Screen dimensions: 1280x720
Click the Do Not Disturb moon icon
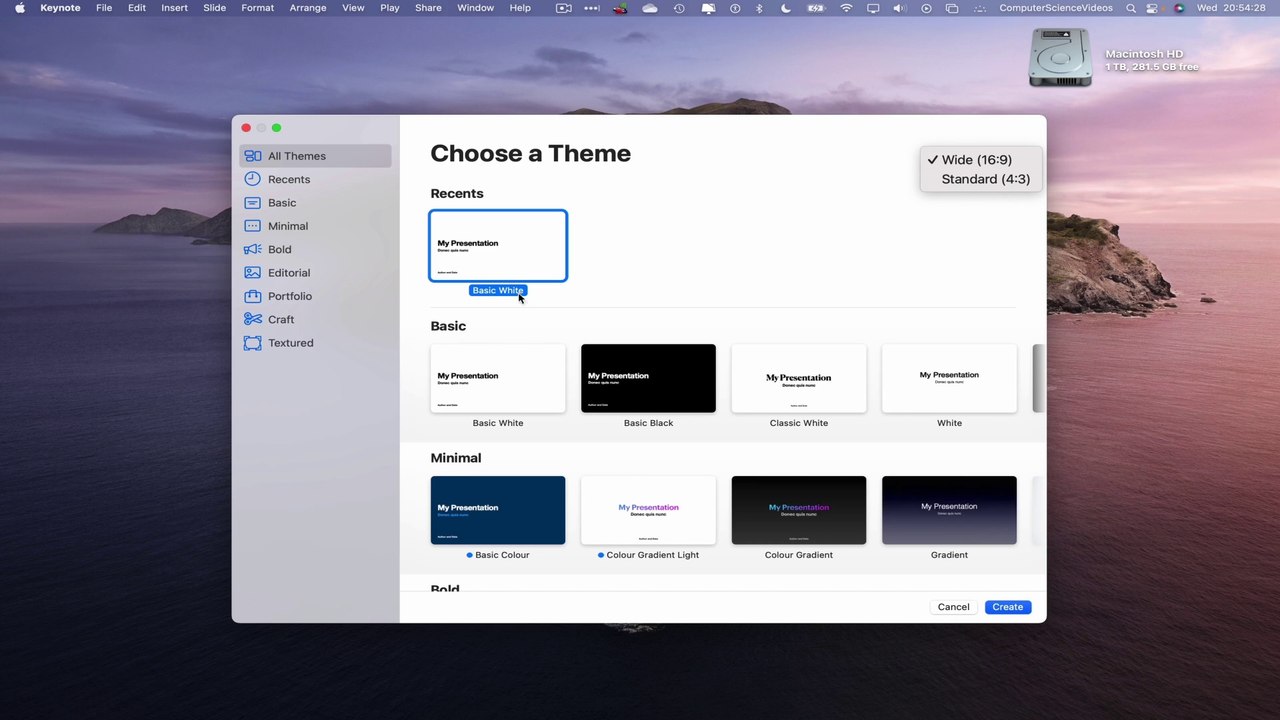pos(786,8)
